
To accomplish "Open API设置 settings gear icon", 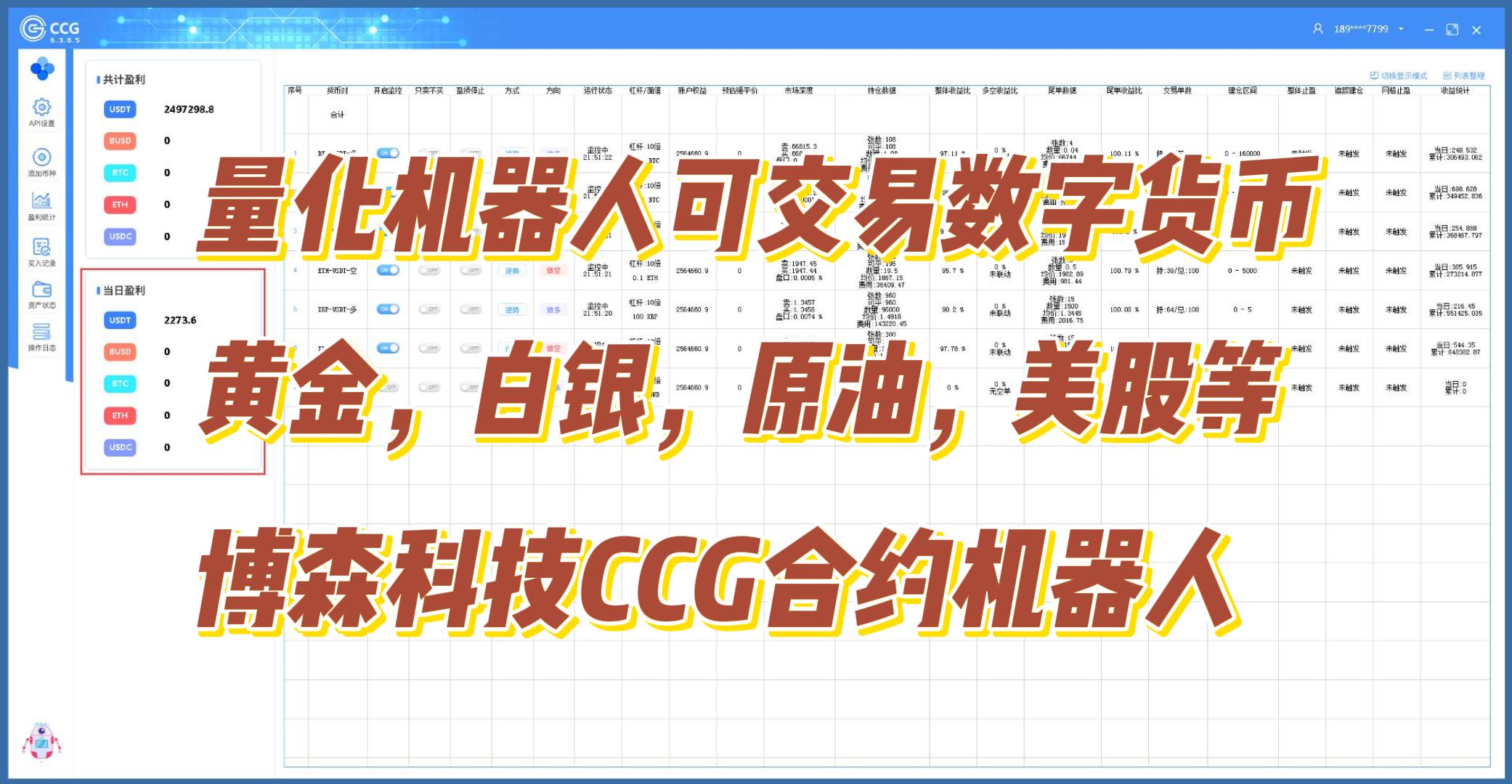I will point(41,107).
